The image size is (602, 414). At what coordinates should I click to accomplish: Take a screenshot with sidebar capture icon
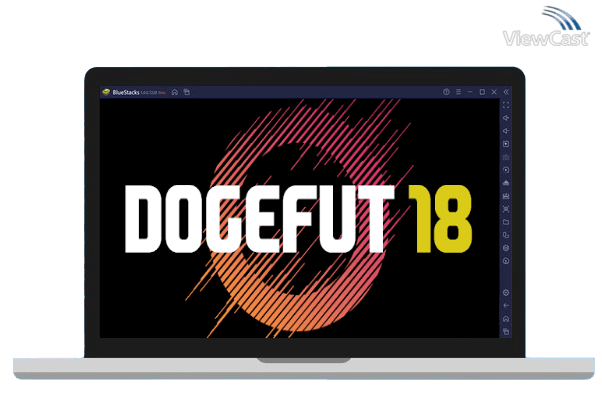tap(506, 209)
